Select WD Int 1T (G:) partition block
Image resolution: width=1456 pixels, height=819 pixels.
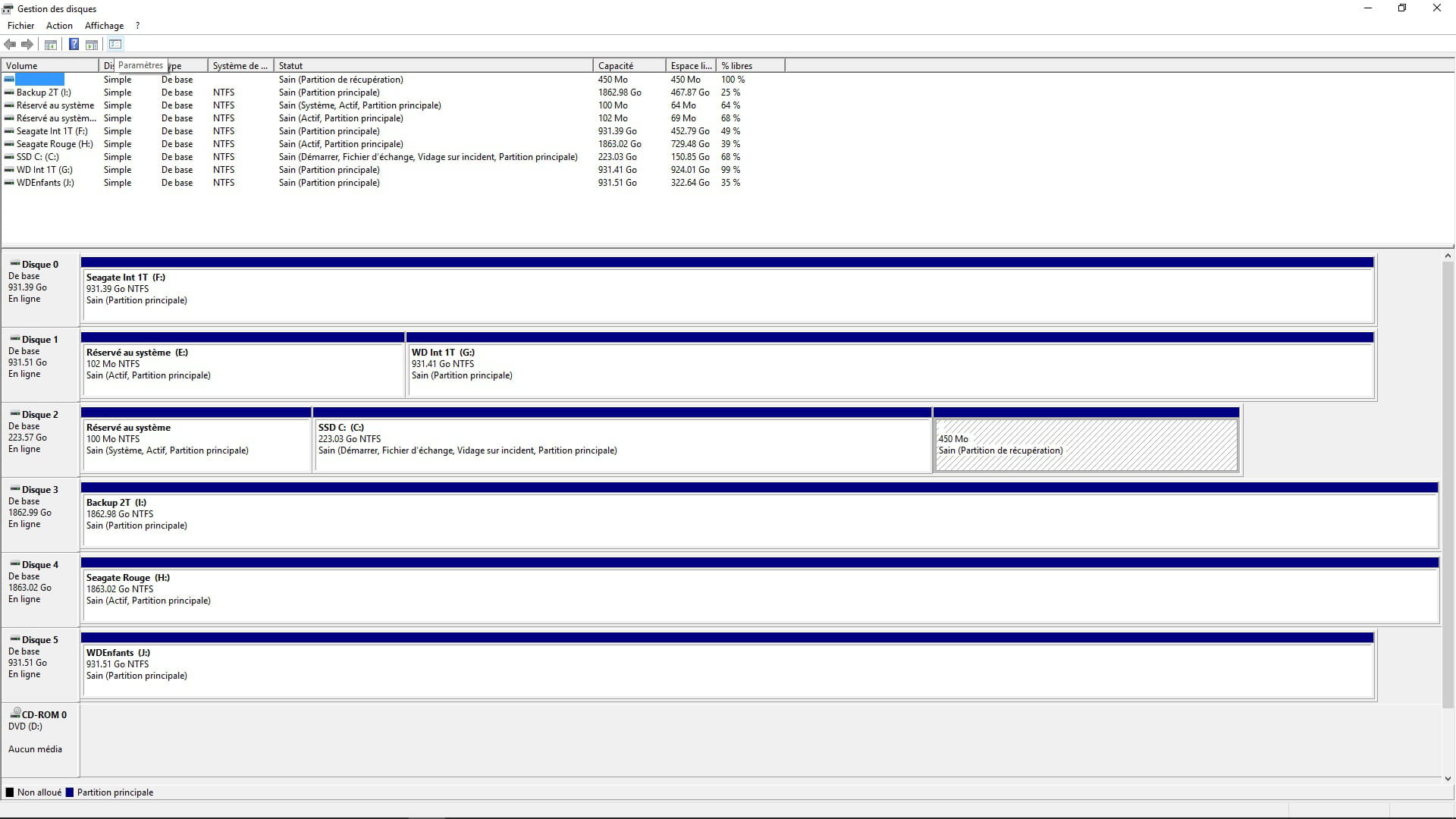(x=890, y=369)
